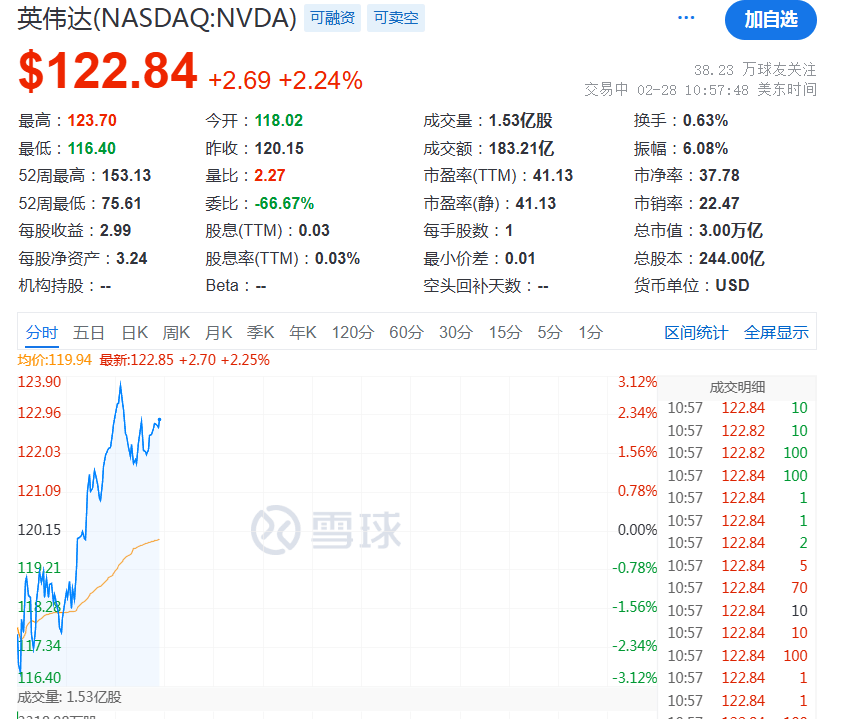This screenshot has height=719, width=842.
Task: Click the 振幅 value 6.08%
Action: tap(706, 148)
